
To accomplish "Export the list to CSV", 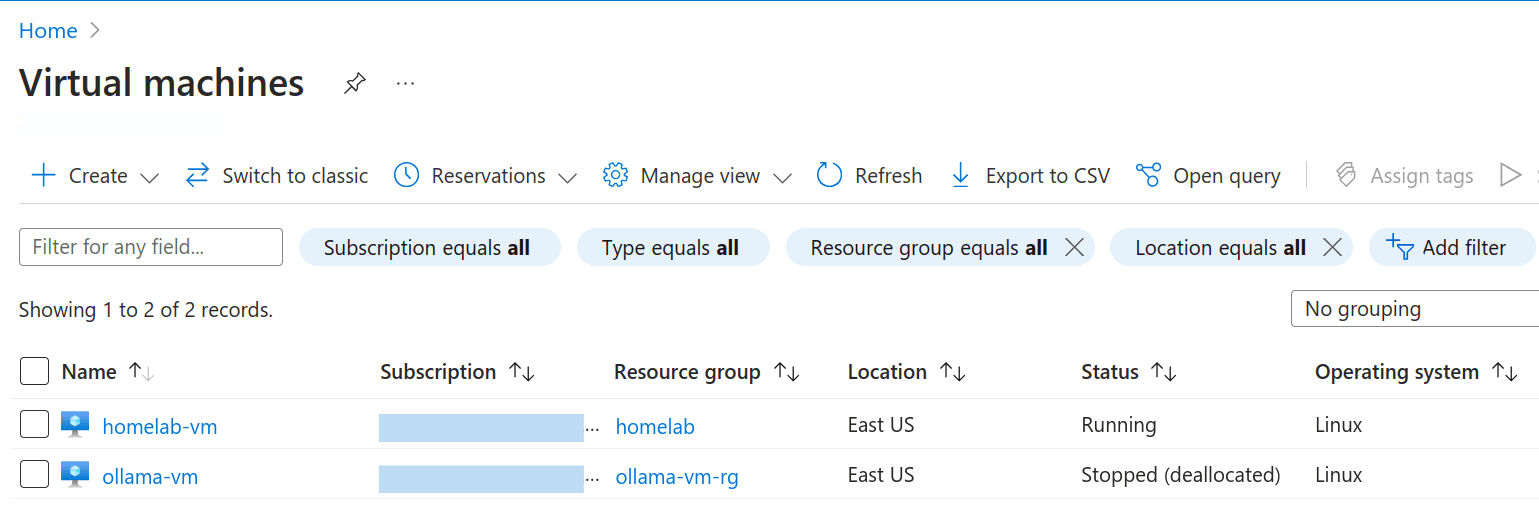I will click(x=1029, y=176).
